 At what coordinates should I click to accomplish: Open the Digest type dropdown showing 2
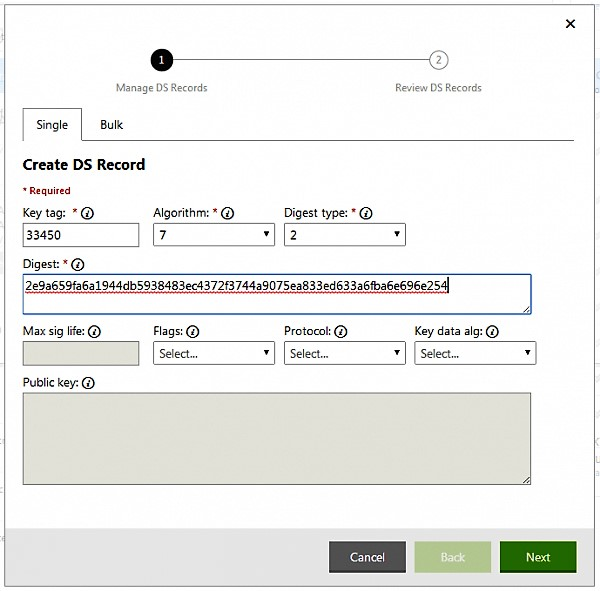pos(345,235)
